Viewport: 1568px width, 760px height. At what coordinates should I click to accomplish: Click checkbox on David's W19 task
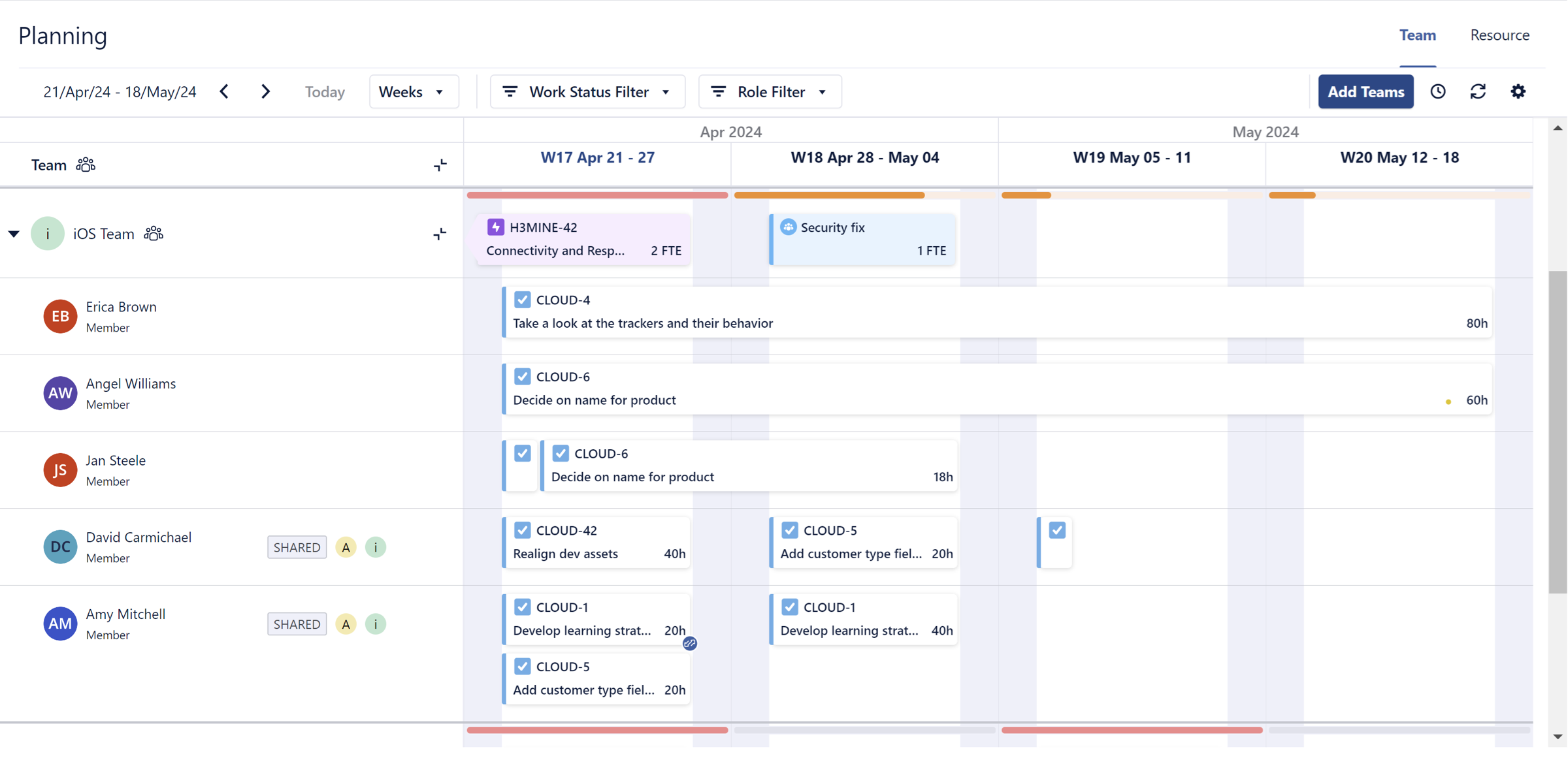pos(1057,530)
